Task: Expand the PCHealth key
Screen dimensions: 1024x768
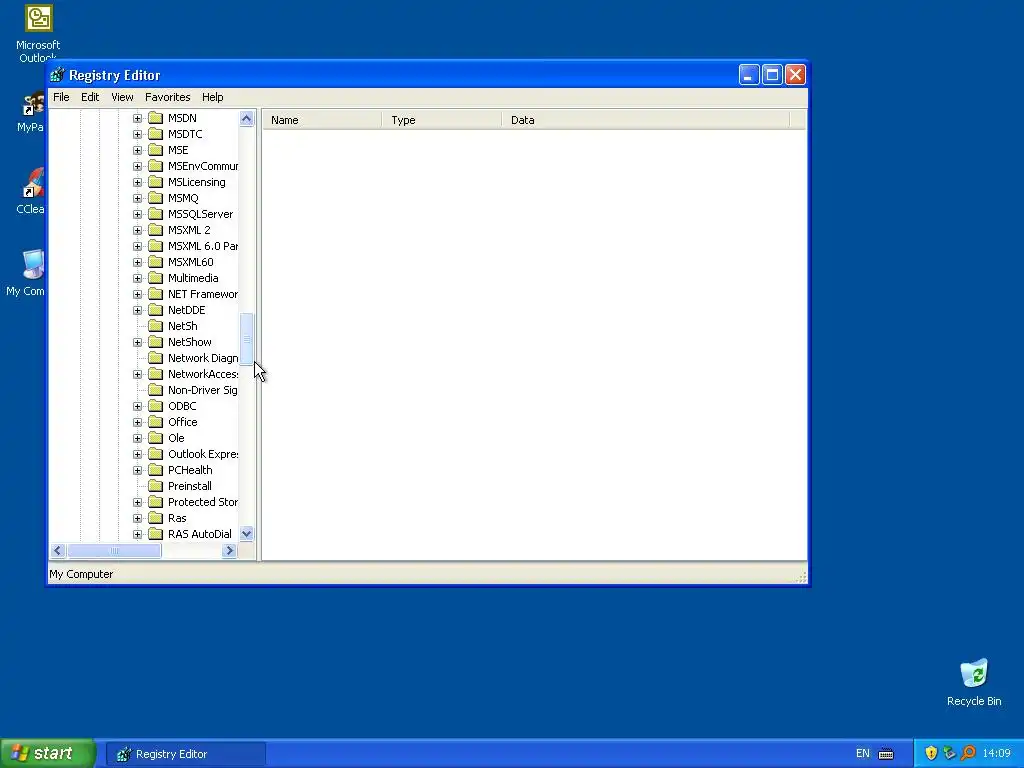Action: tap(137, 470)
